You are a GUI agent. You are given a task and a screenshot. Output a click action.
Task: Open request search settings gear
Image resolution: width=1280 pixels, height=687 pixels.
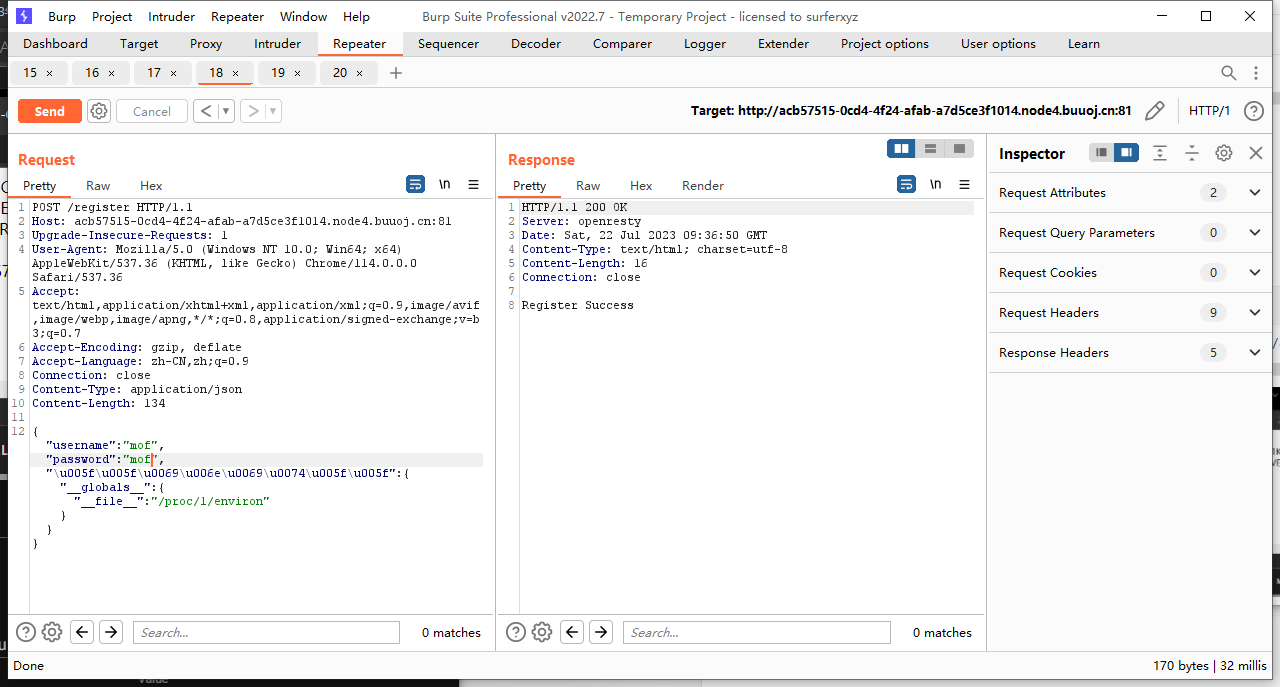pos(52,632)
